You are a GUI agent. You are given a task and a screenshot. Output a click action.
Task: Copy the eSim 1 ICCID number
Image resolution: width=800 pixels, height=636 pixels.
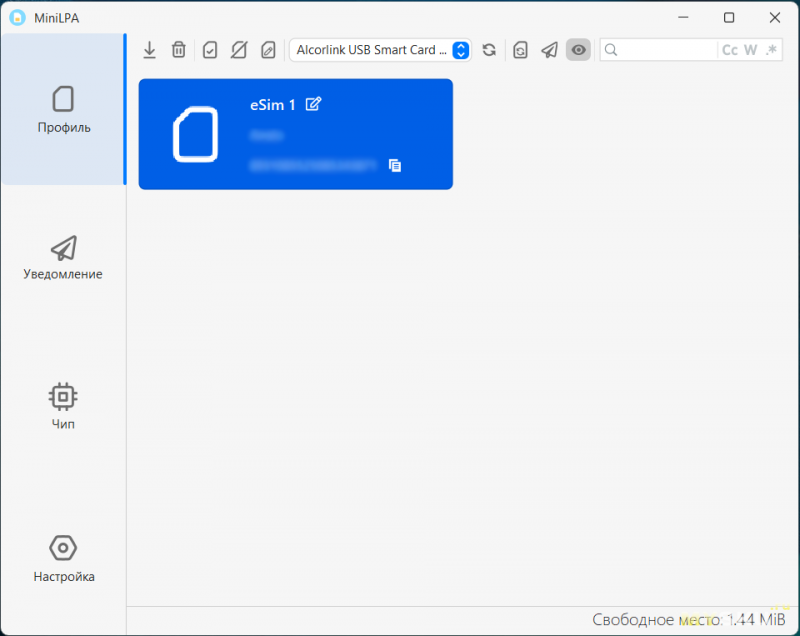(x=395, y=165)
